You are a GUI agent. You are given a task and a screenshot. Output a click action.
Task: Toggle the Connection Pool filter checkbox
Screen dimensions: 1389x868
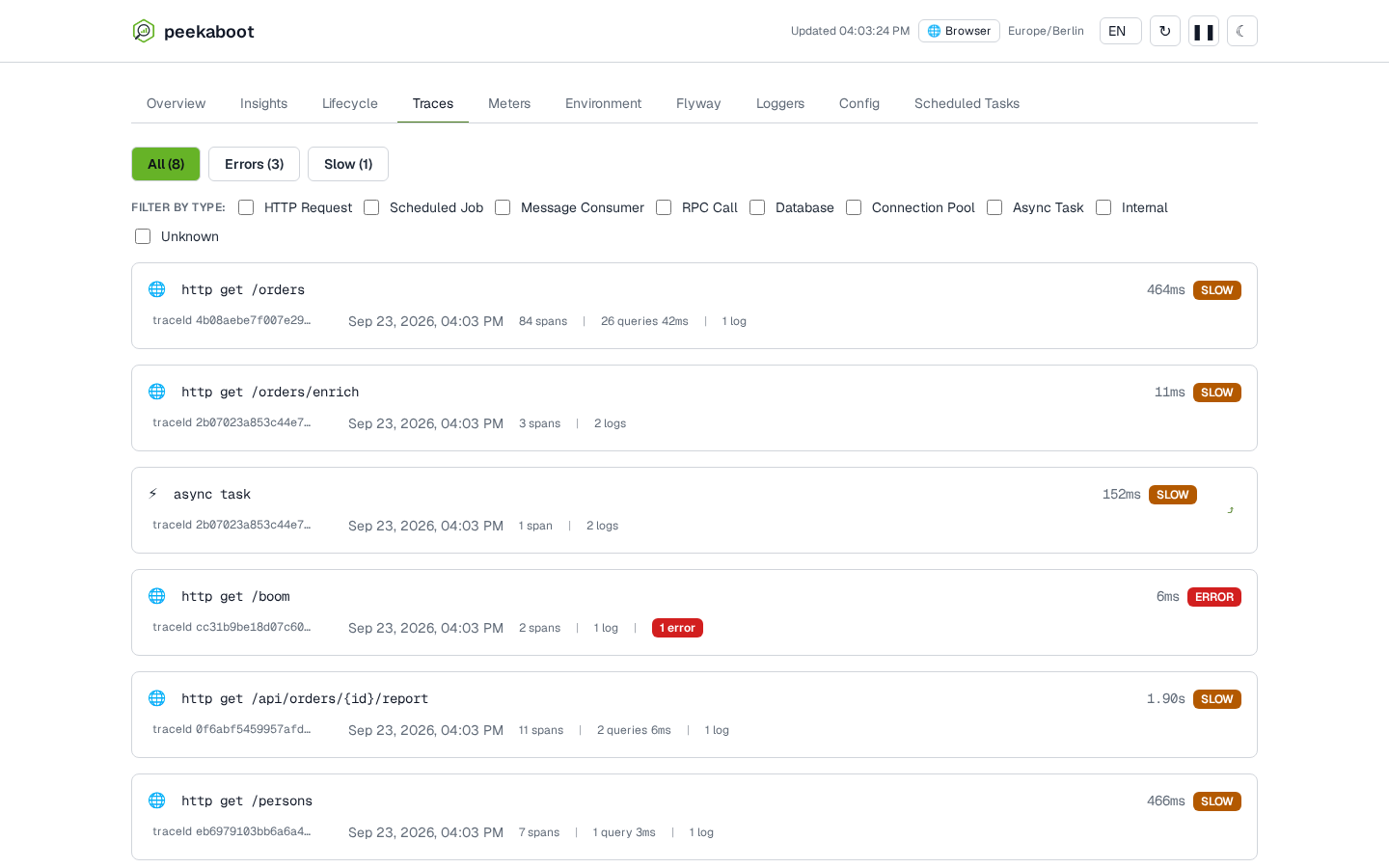854,207
